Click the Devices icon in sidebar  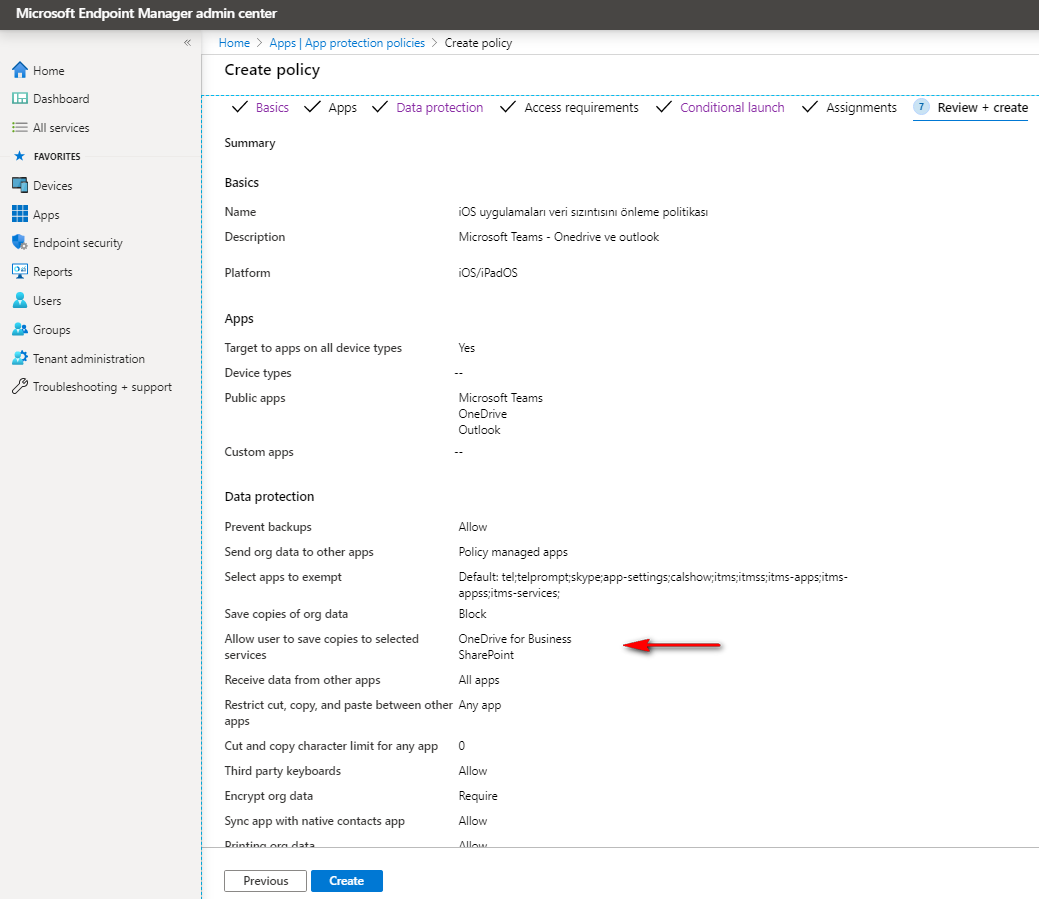click(20, 185)
